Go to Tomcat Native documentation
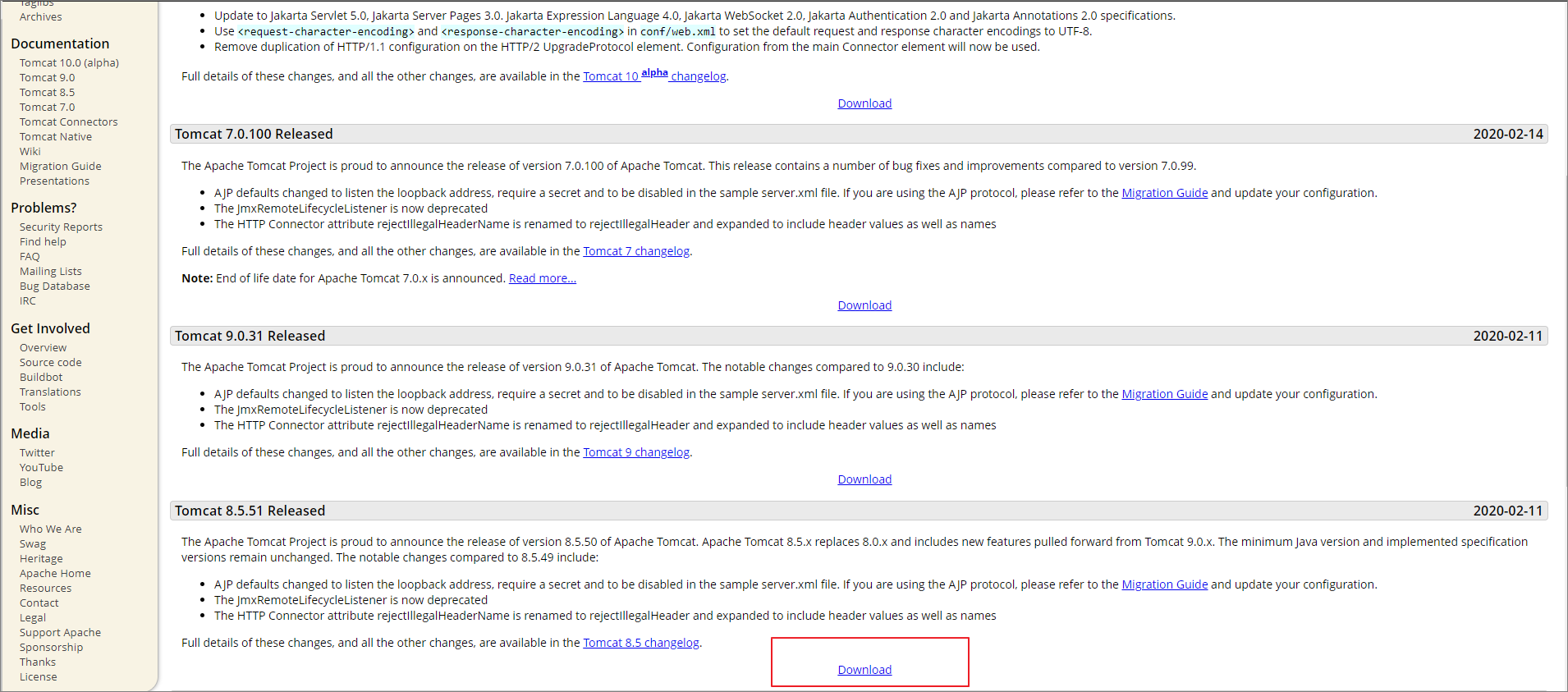The width and height of the screenshot is (1568, 692). coord(56,136)
